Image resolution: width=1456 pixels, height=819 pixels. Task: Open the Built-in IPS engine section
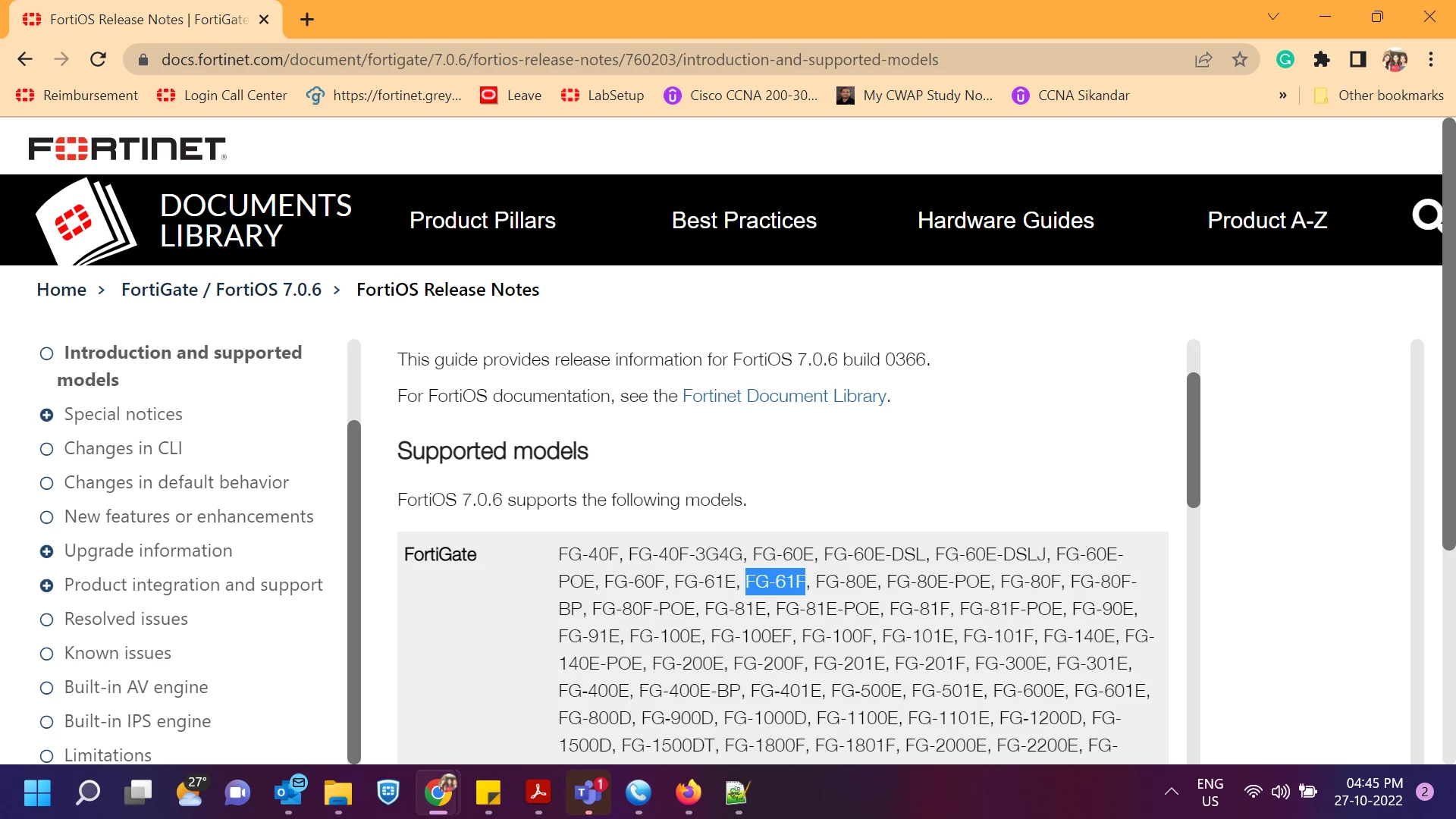coord(137,721)
